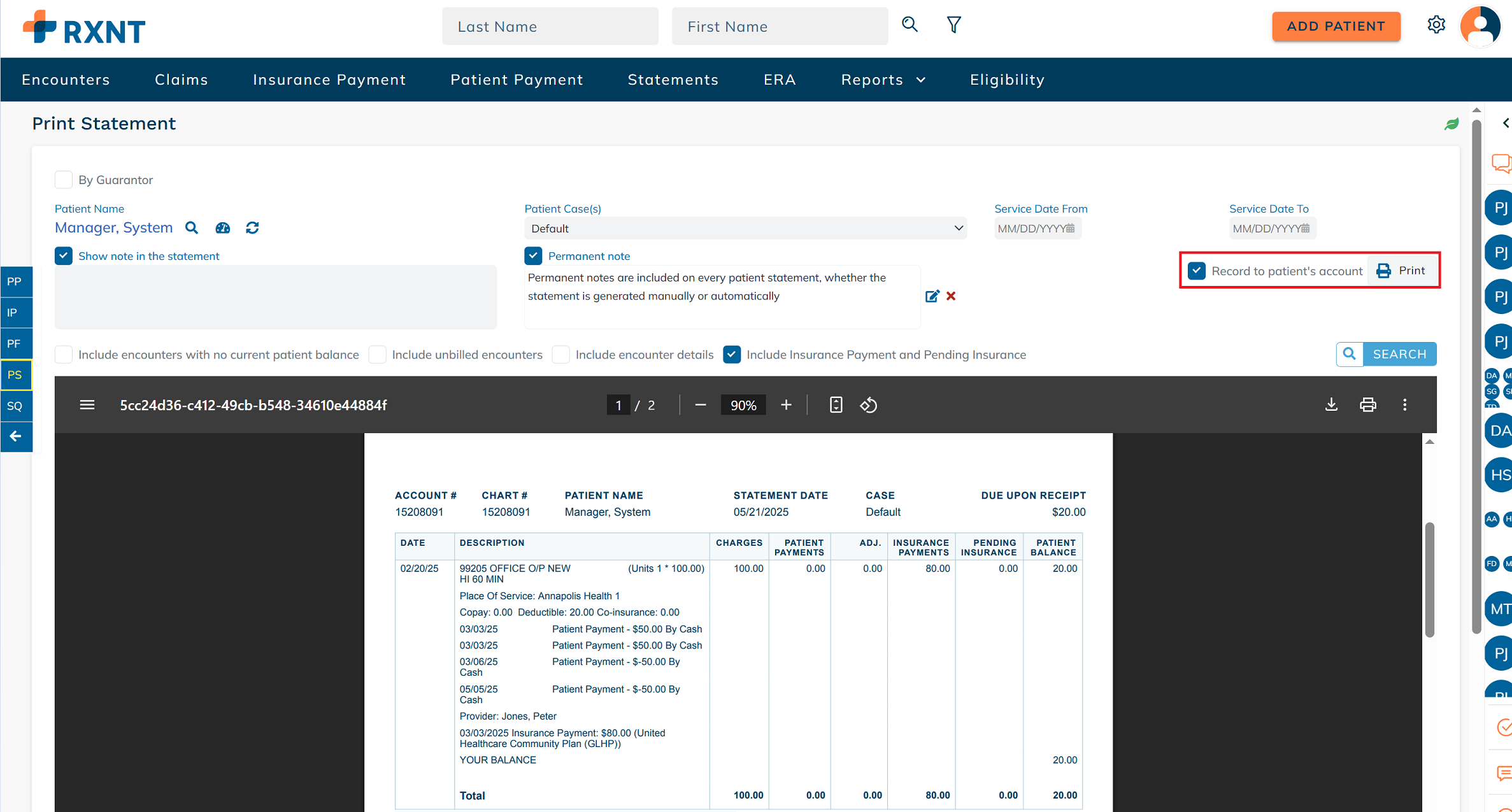Delete the permanent note via red X
Screen dimensions: 1512x812
951,296
